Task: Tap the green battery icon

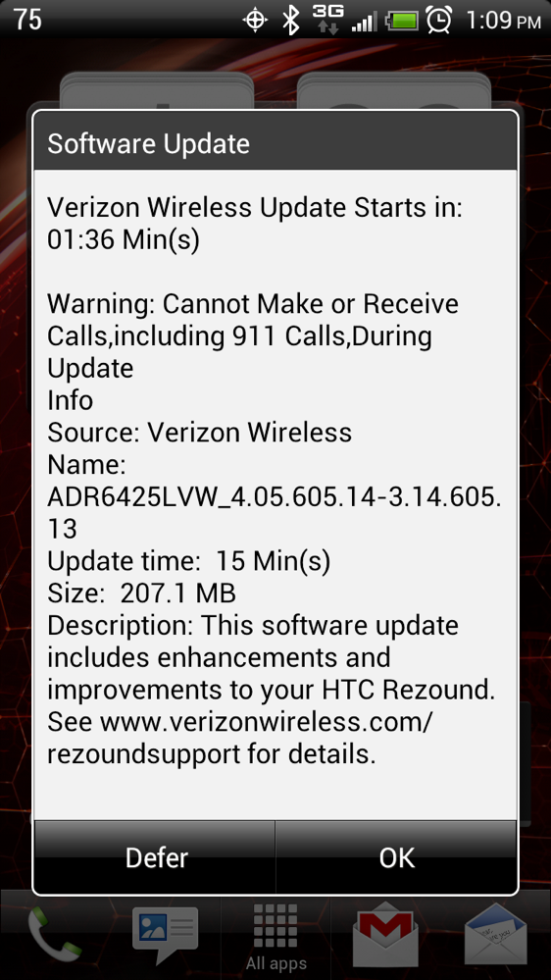Action: 402,21
